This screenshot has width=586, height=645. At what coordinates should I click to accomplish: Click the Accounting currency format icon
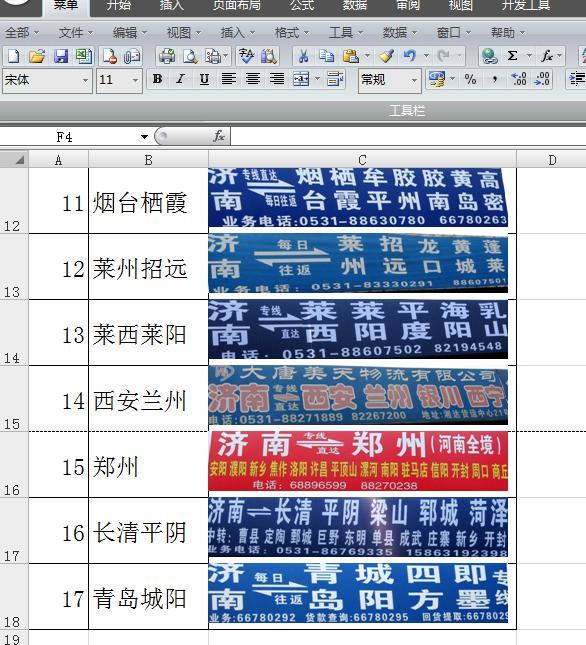pos(436,79)
